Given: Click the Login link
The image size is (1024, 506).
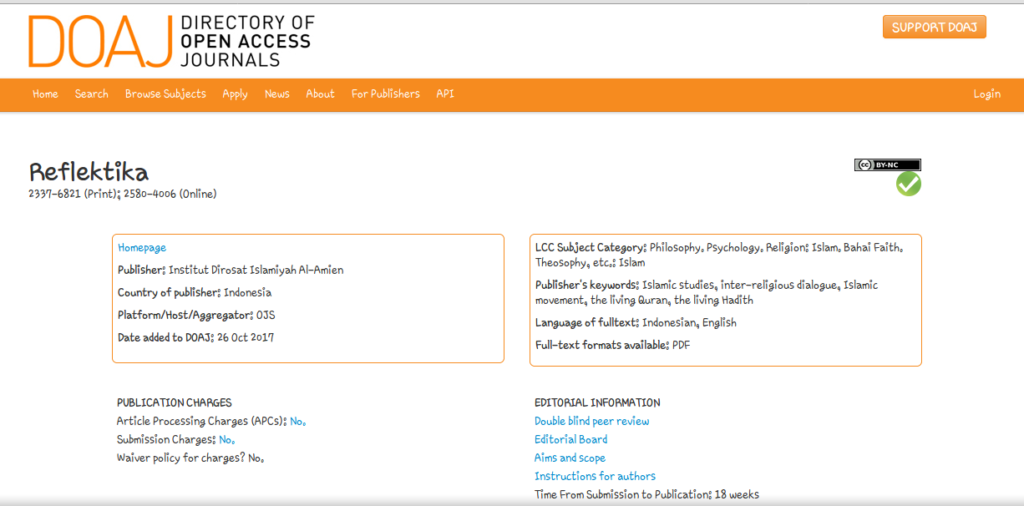Looking at the screenshot, I should pyautogui.click(x=986, y=94).
